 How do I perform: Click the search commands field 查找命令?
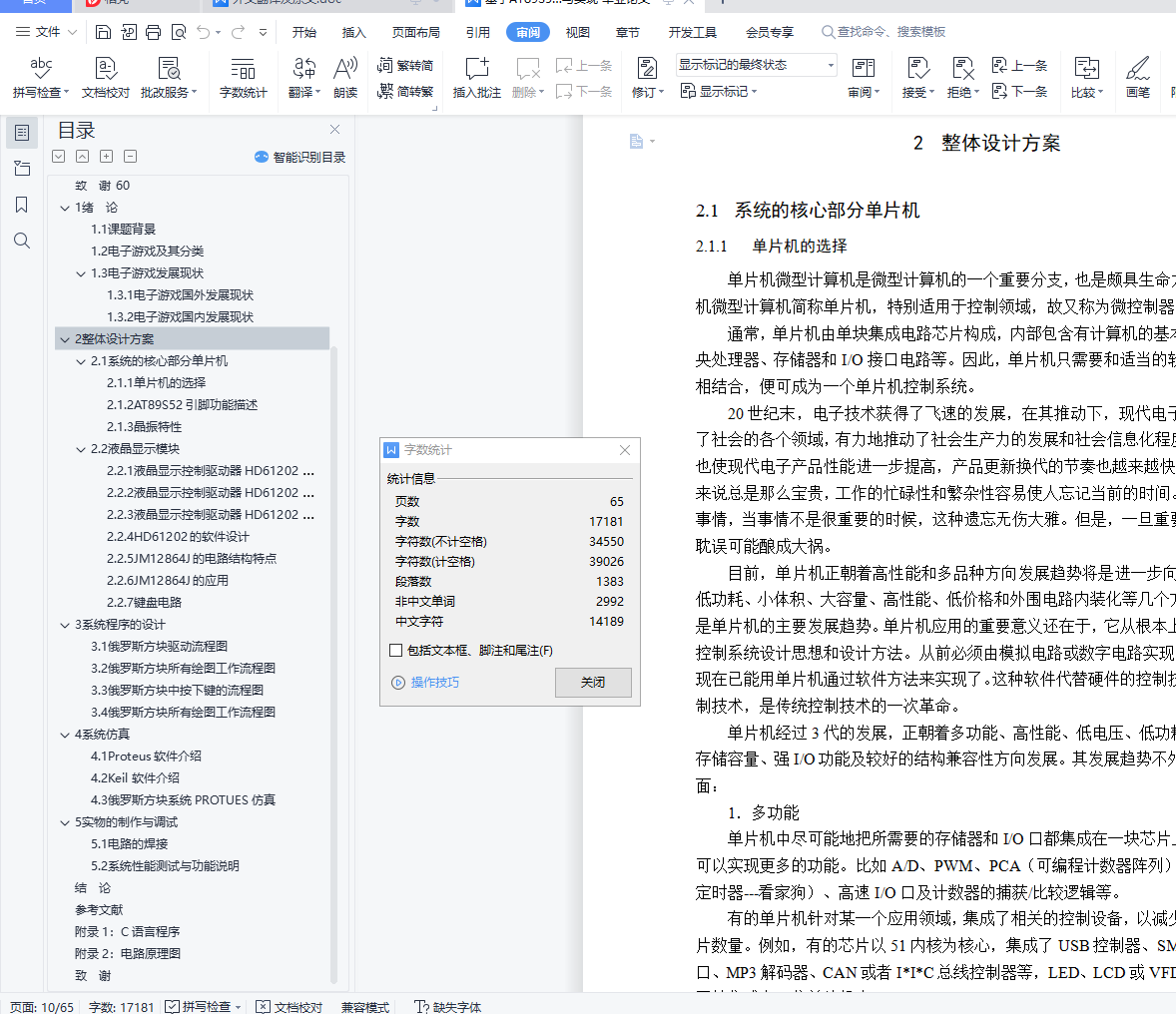885,32
